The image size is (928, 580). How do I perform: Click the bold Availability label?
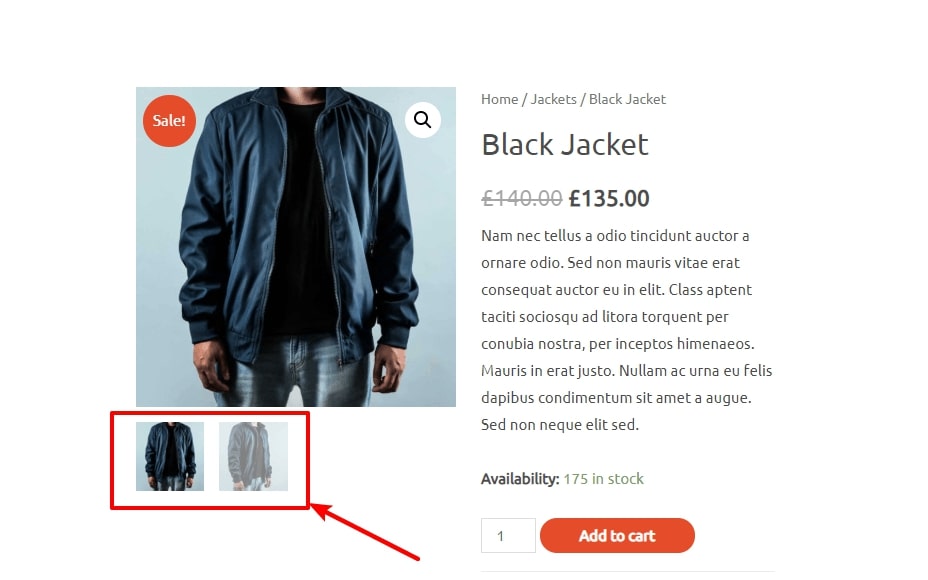pos(520,479)
